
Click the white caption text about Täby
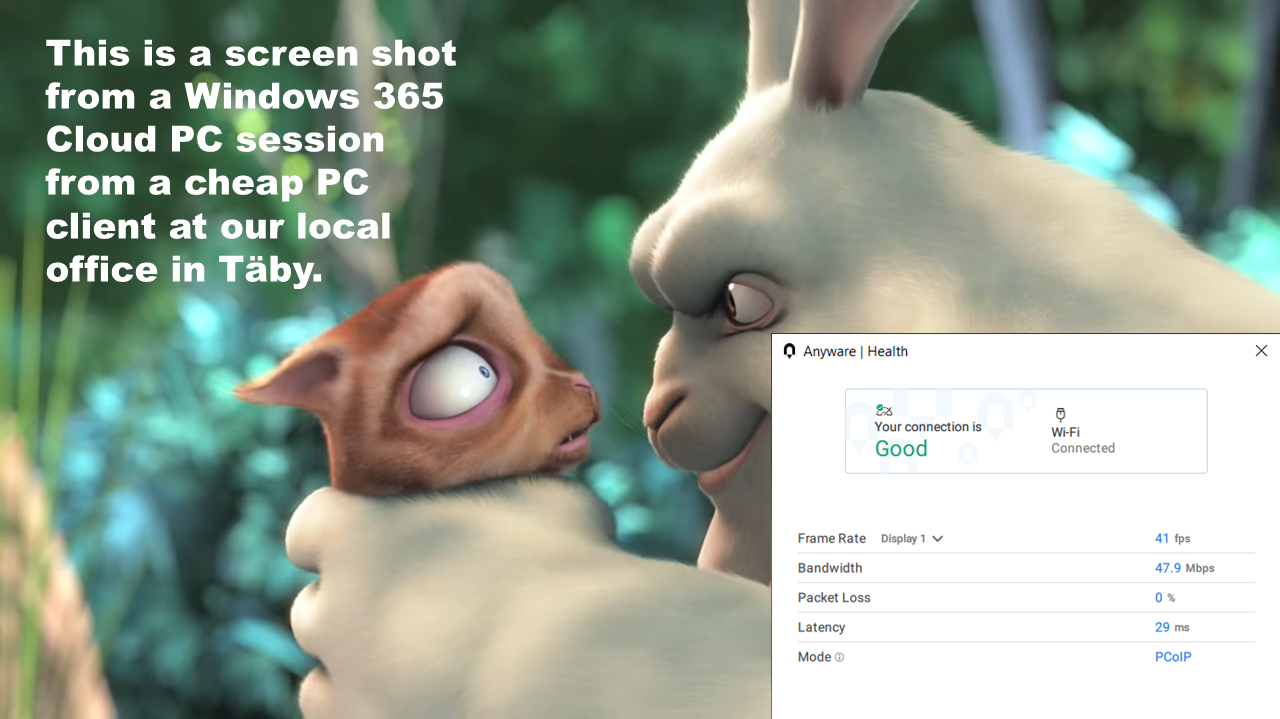point(250,161)
